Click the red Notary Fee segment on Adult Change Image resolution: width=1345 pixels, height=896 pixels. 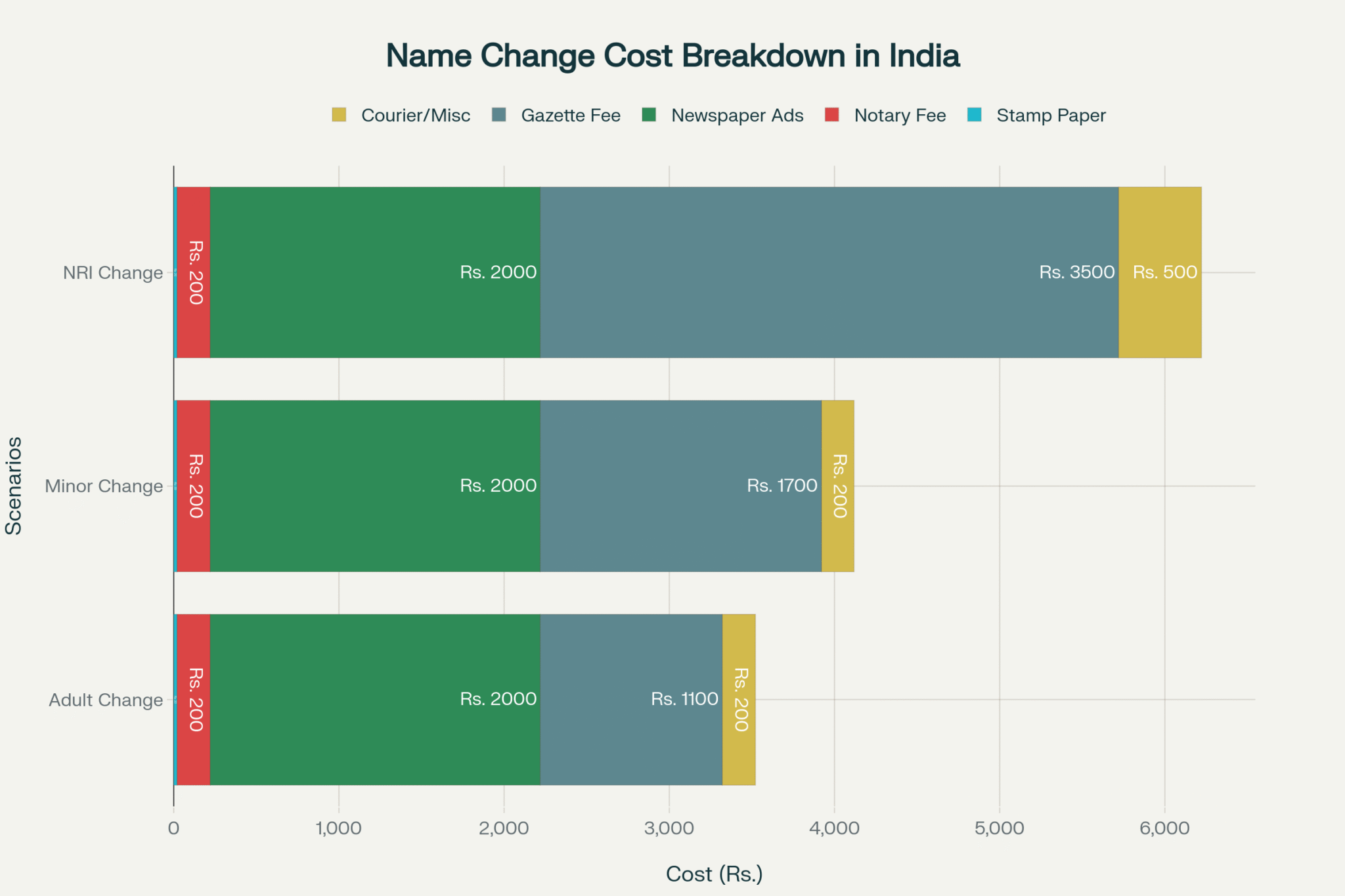pos(192,698)
